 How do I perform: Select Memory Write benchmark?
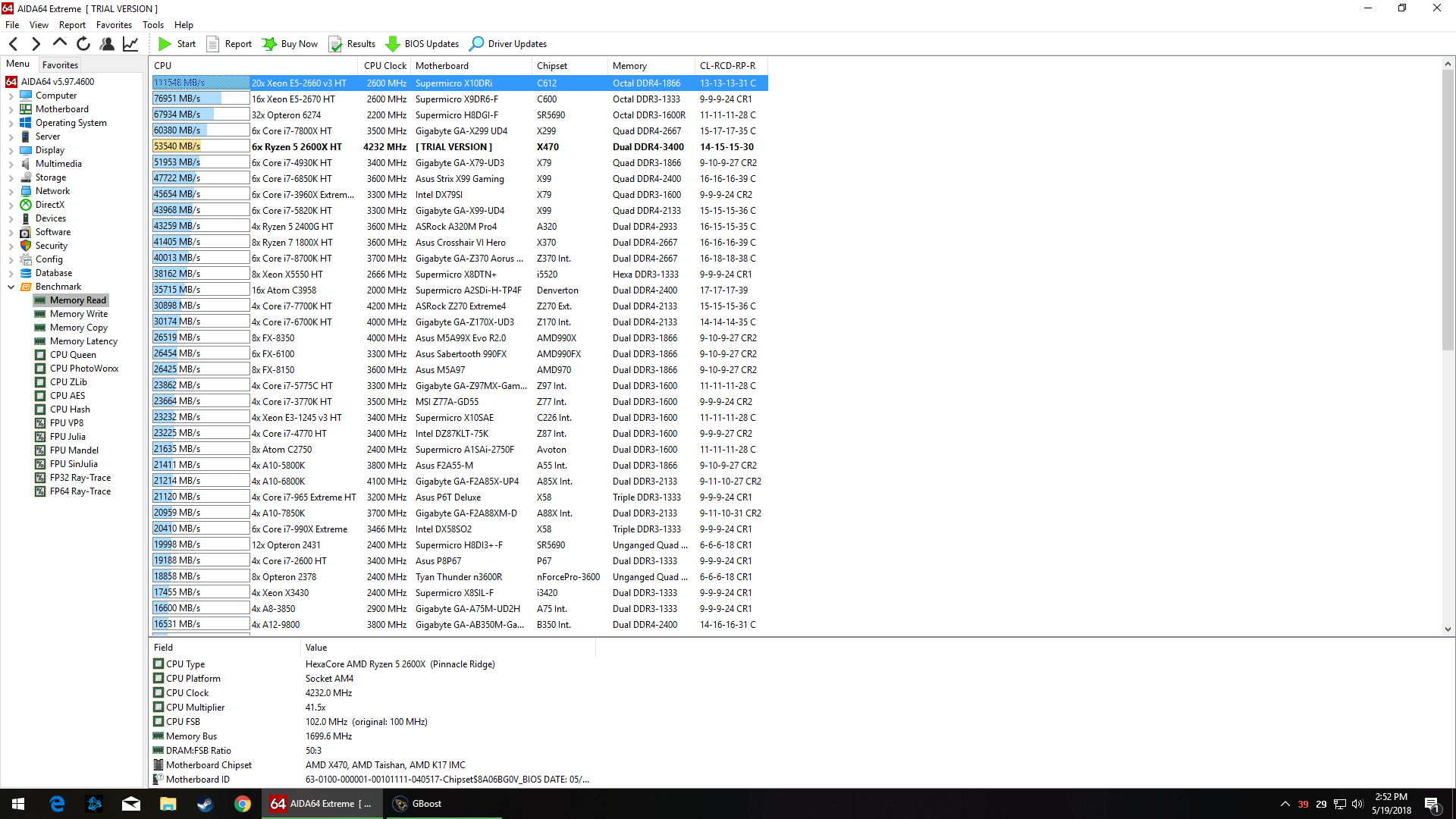click(79, 314)
